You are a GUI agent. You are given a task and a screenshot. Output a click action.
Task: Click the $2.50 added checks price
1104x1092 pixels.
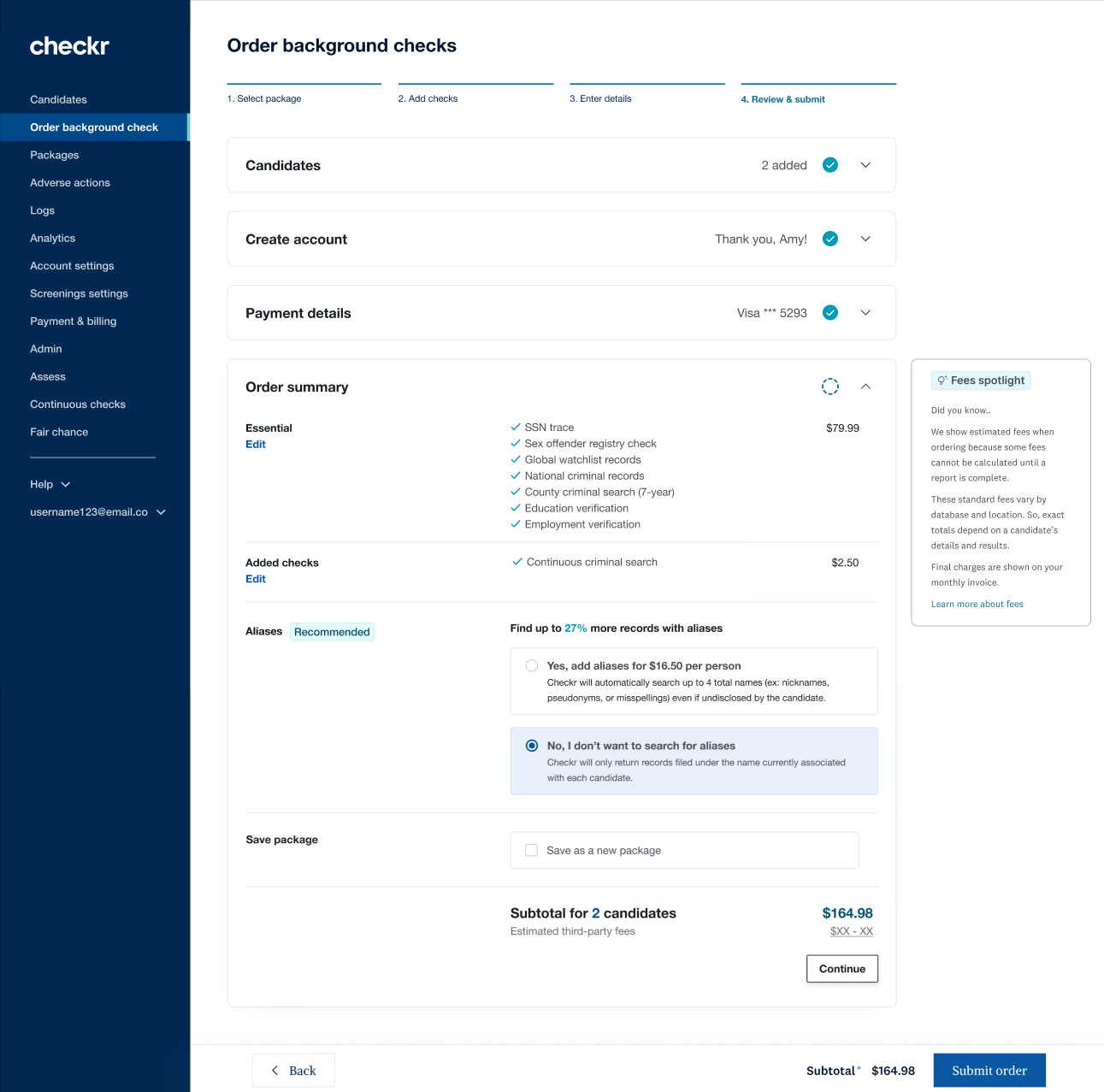click(x=845, y=563)
